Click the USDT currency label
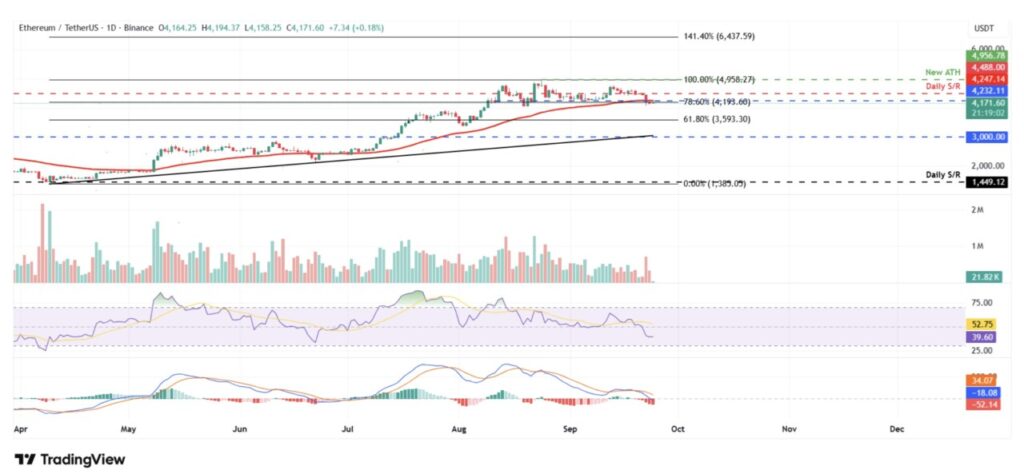This screenshot has width=1024, height=474. click(985, 29)
